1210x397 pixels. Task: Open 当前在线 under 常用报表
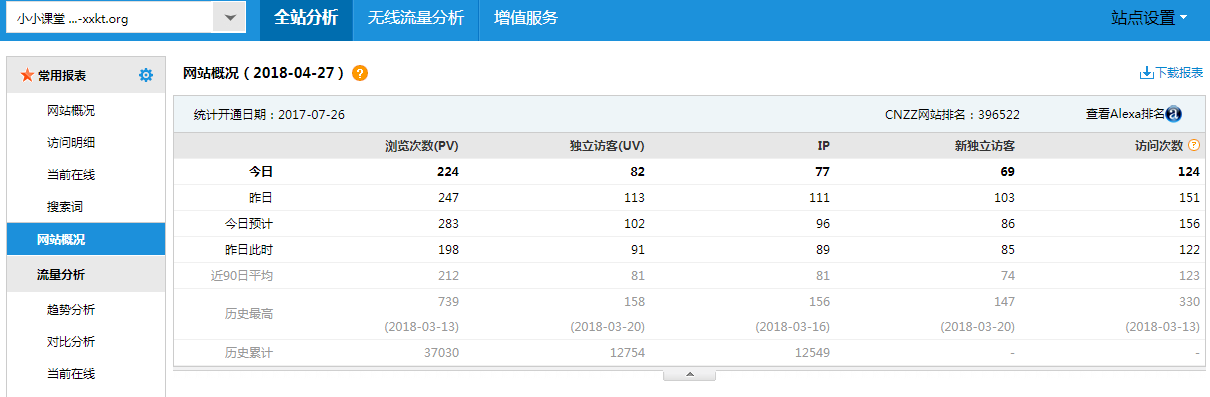(x=71, y=174)
